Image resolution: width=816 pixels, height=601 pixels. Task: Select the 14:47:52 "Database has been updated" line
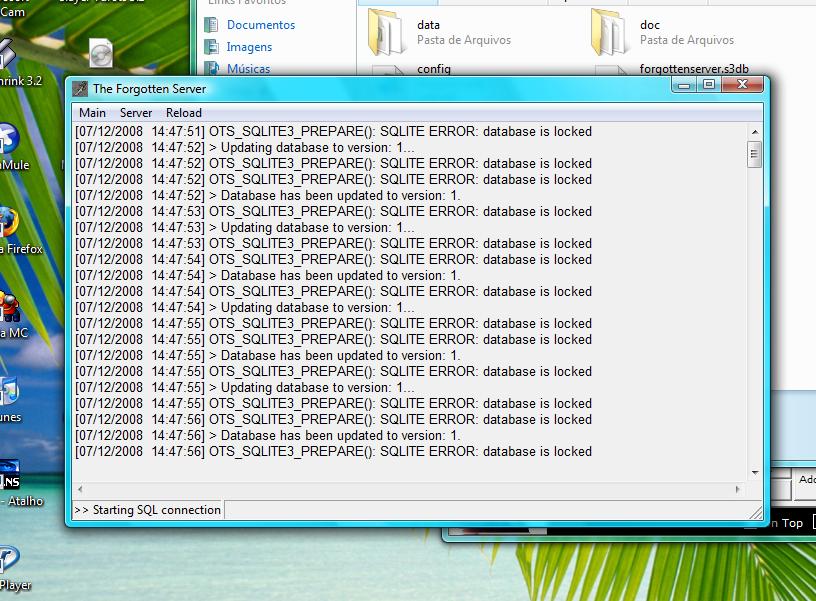(x=267, y=196)
